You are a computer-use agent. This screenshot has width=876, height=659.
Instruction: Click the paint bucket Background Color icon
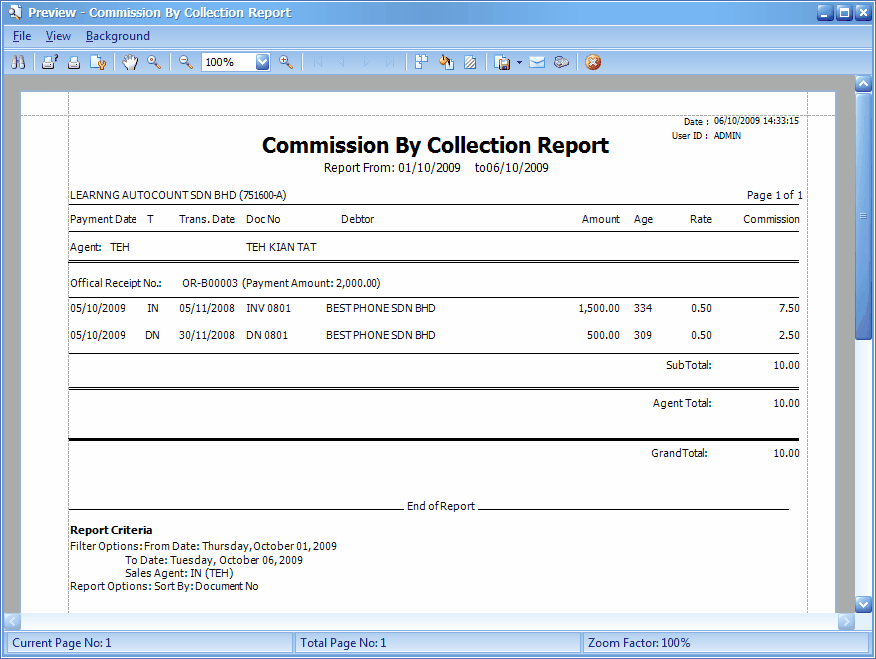coord(446,62)
